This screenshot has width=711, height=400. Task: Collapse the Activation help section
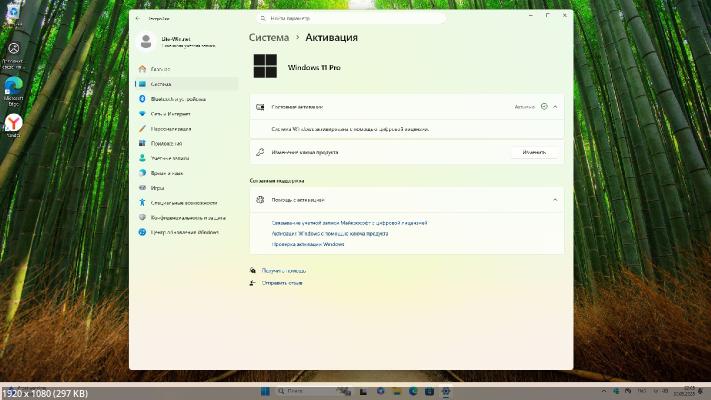point(555,200)
